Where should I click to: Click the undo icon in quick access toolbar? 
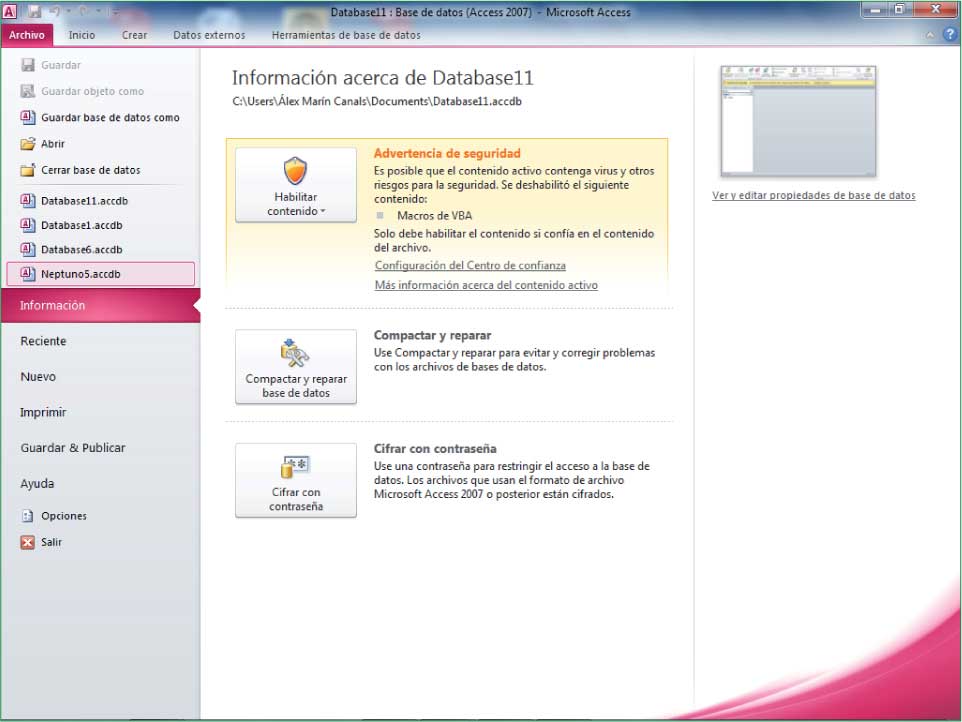coord(55,11)
